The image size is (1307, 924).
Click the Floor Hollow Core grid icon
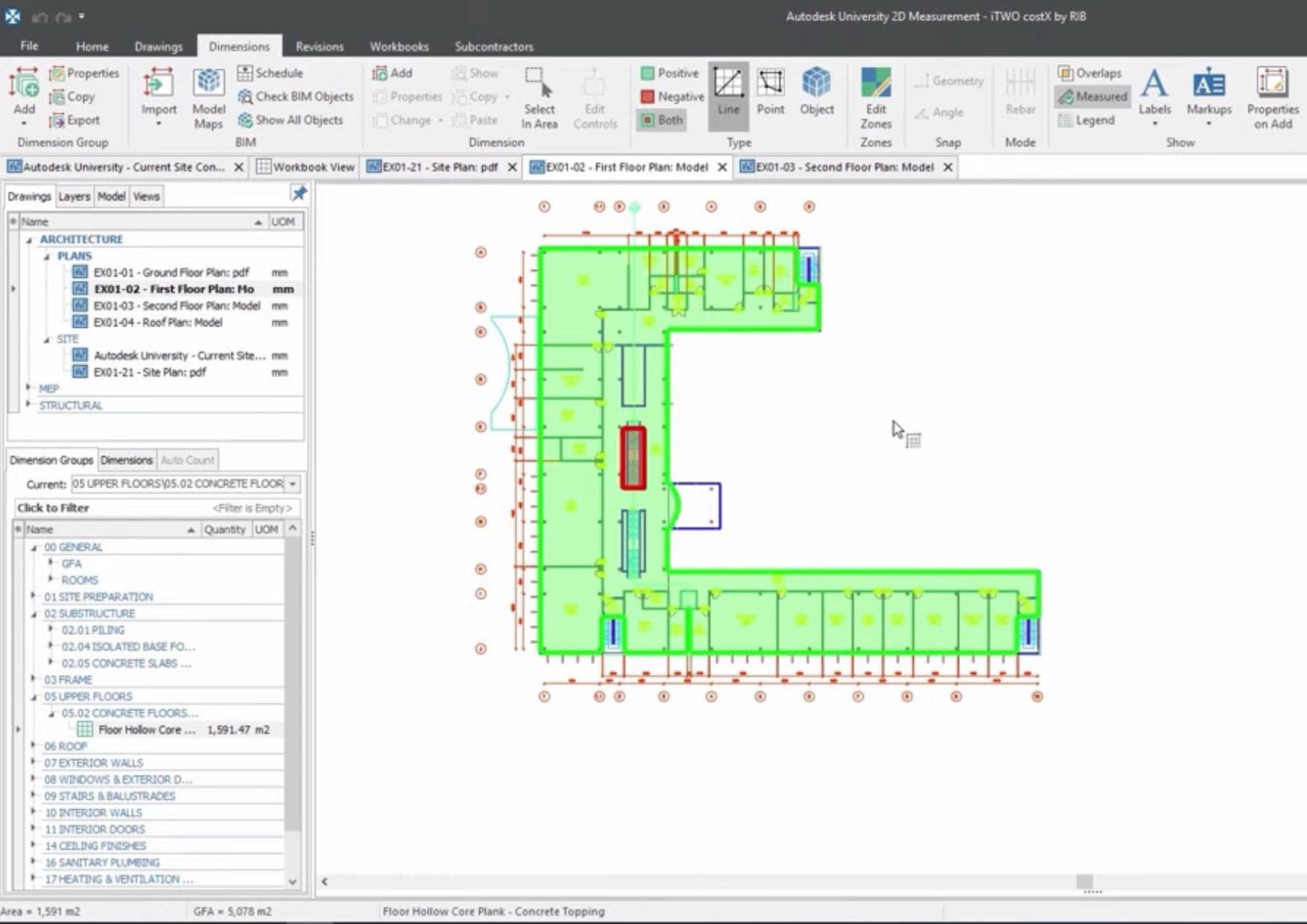click(85, 730)
